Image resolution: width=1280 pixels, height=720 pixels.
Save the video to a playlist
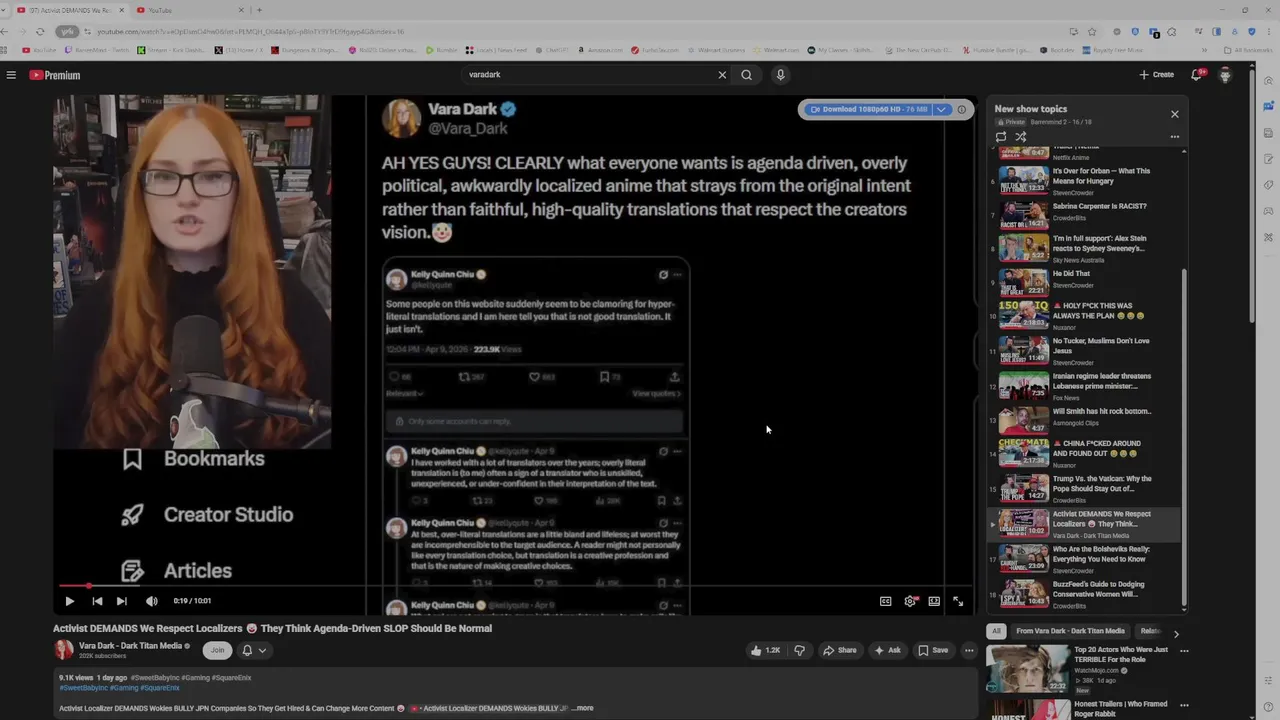pos(933,650)
